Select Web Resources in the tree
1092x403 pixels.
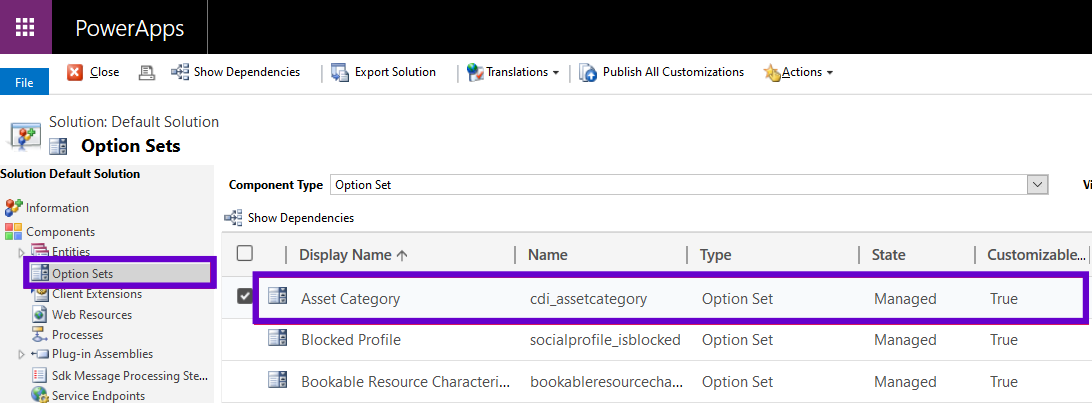pos(92,315)
